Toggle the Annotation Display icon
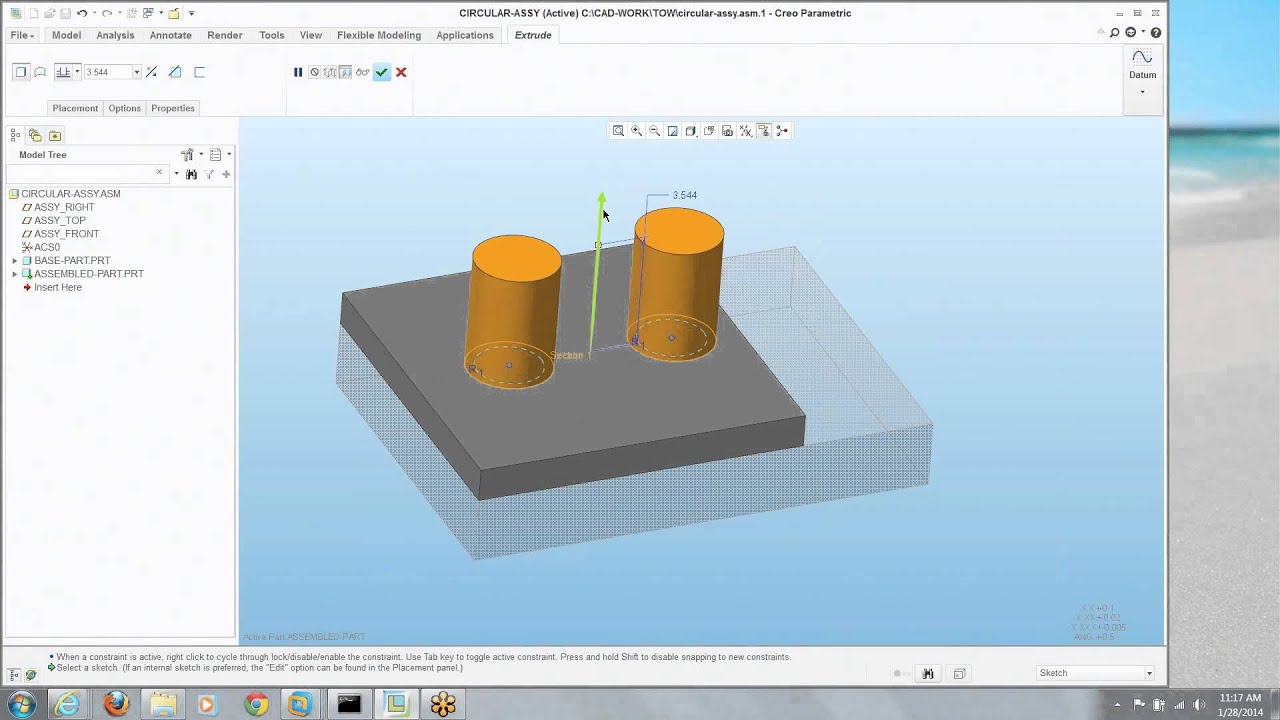This screenshot has width=1280, height=720. coord(763,131)
